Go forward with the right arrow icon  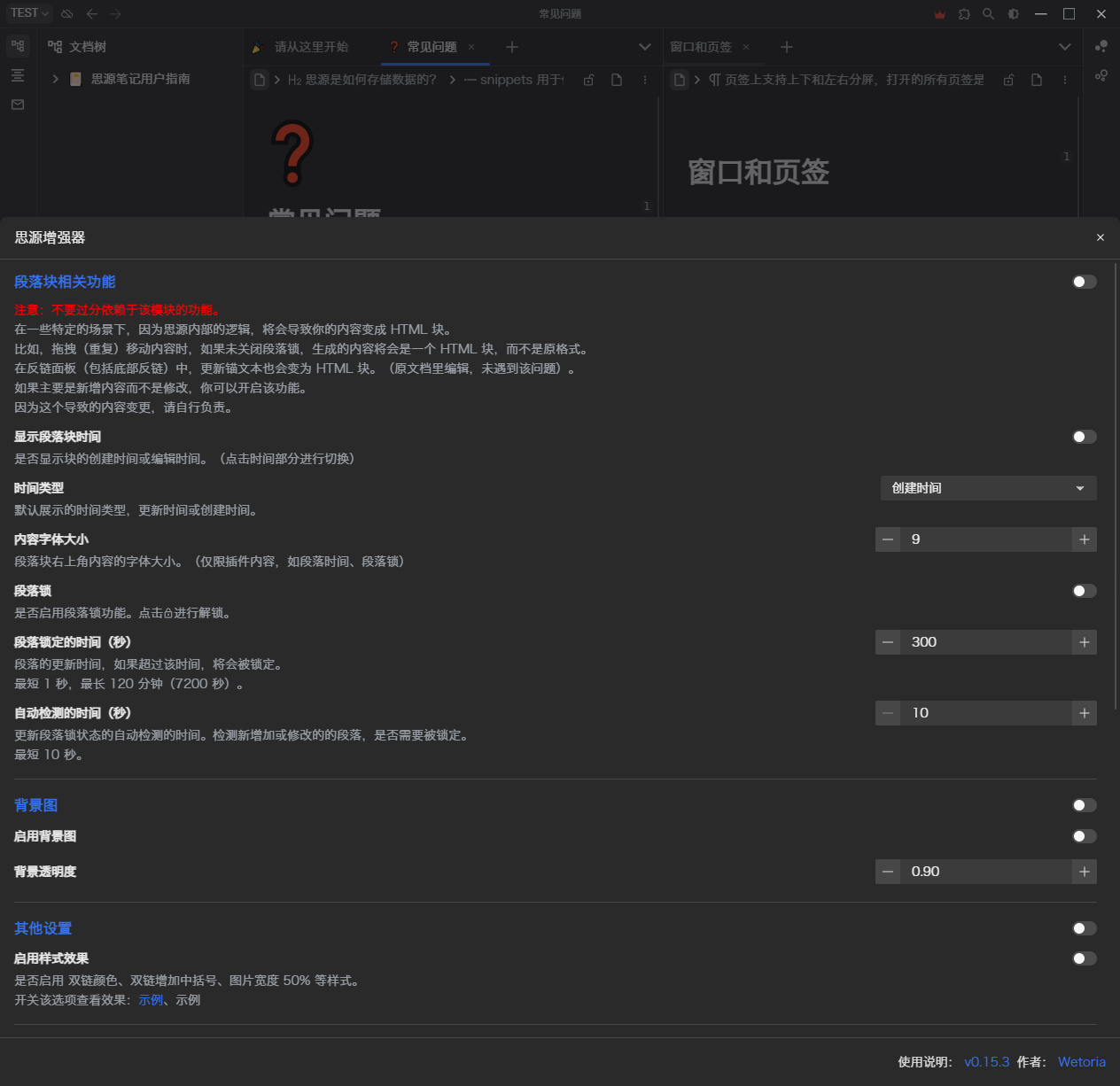(116, 13)
